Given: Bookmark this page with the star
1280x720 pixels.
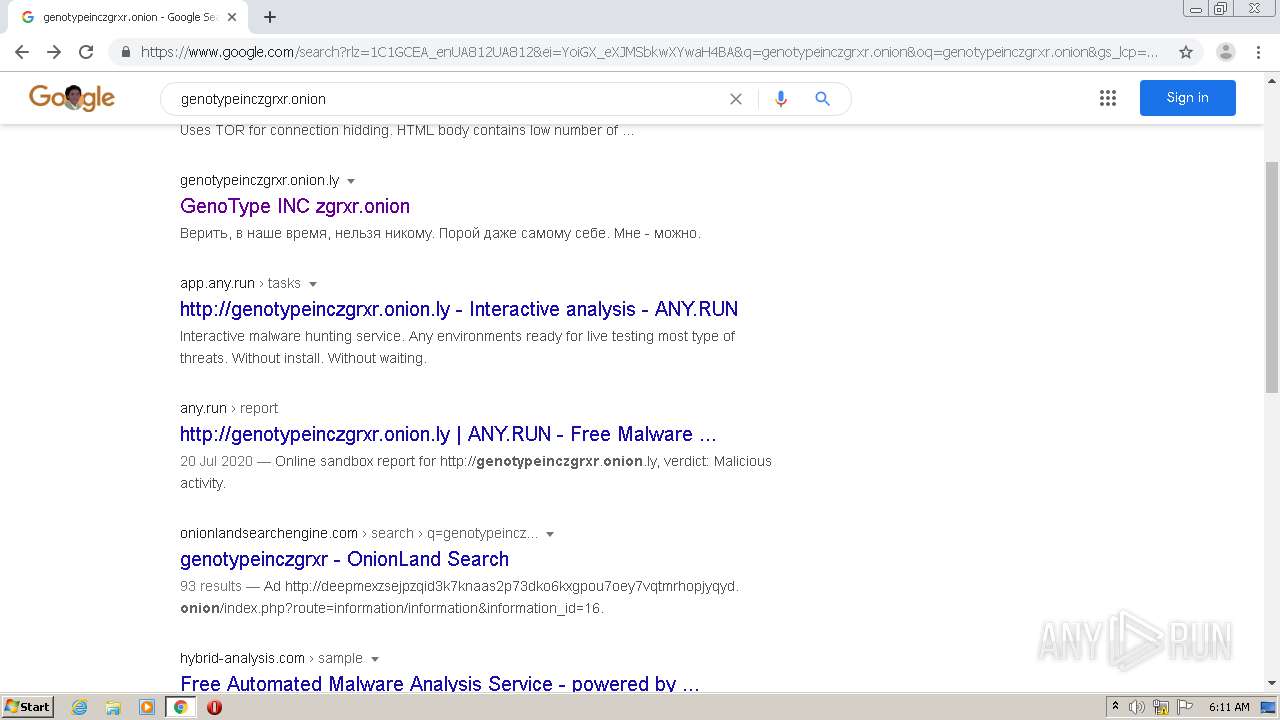Looking at the screenshot, I should pos(1186,52).
